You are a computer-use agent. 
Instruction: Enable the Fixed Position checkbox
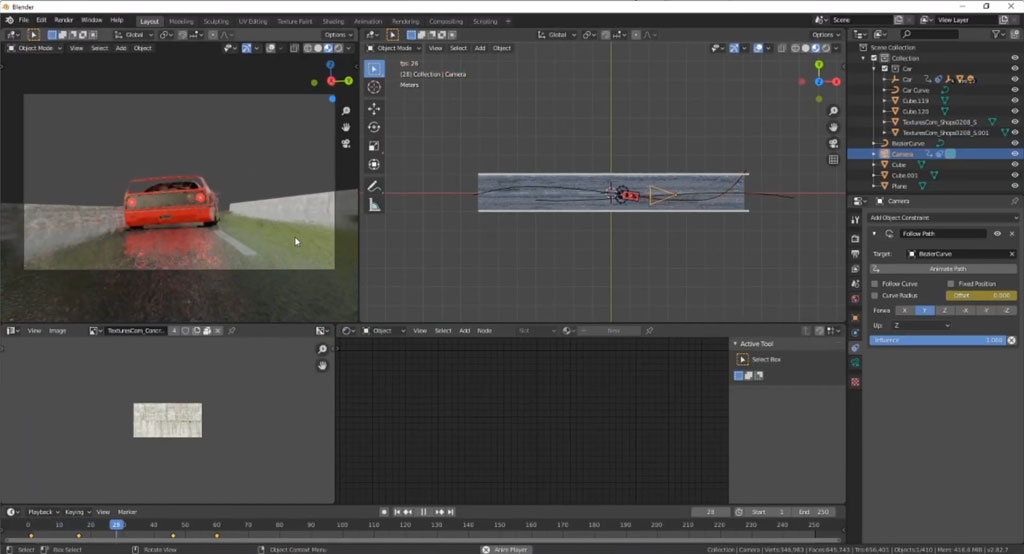click(x=951, y=284)
